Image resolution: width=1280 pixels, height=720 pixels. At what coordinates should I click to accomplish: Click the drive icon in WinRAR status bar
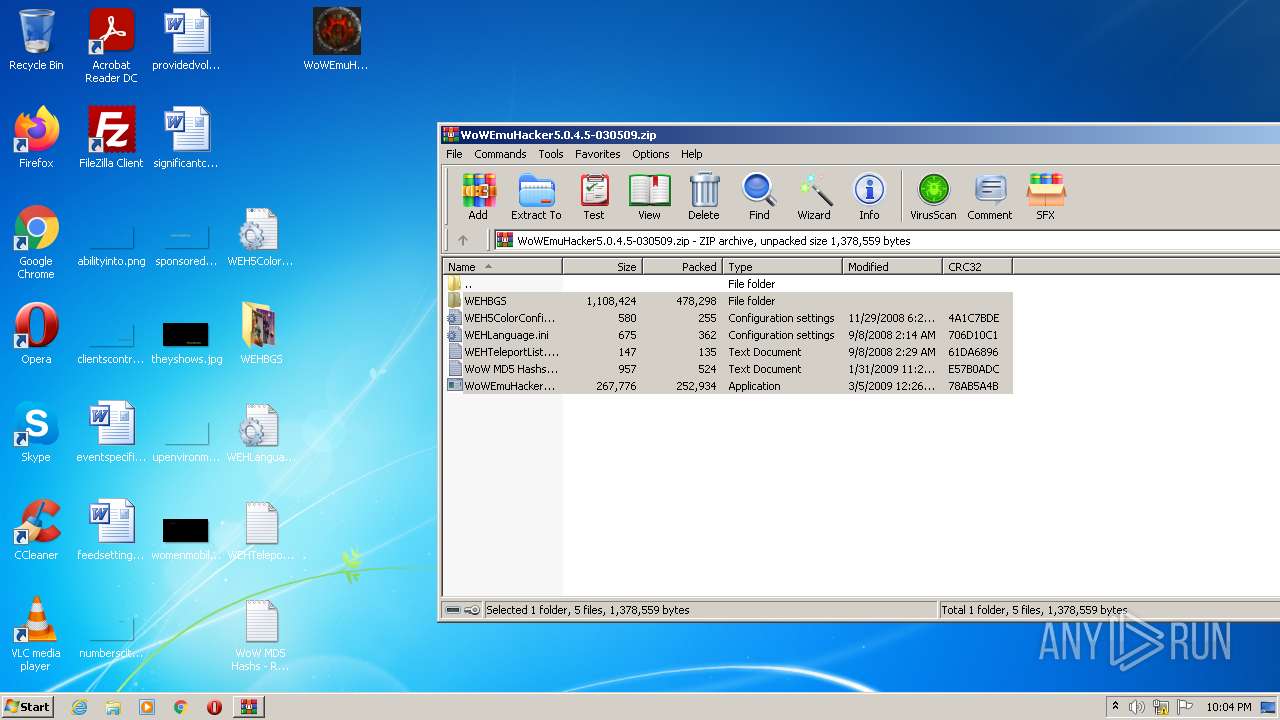tap(453, 610)
